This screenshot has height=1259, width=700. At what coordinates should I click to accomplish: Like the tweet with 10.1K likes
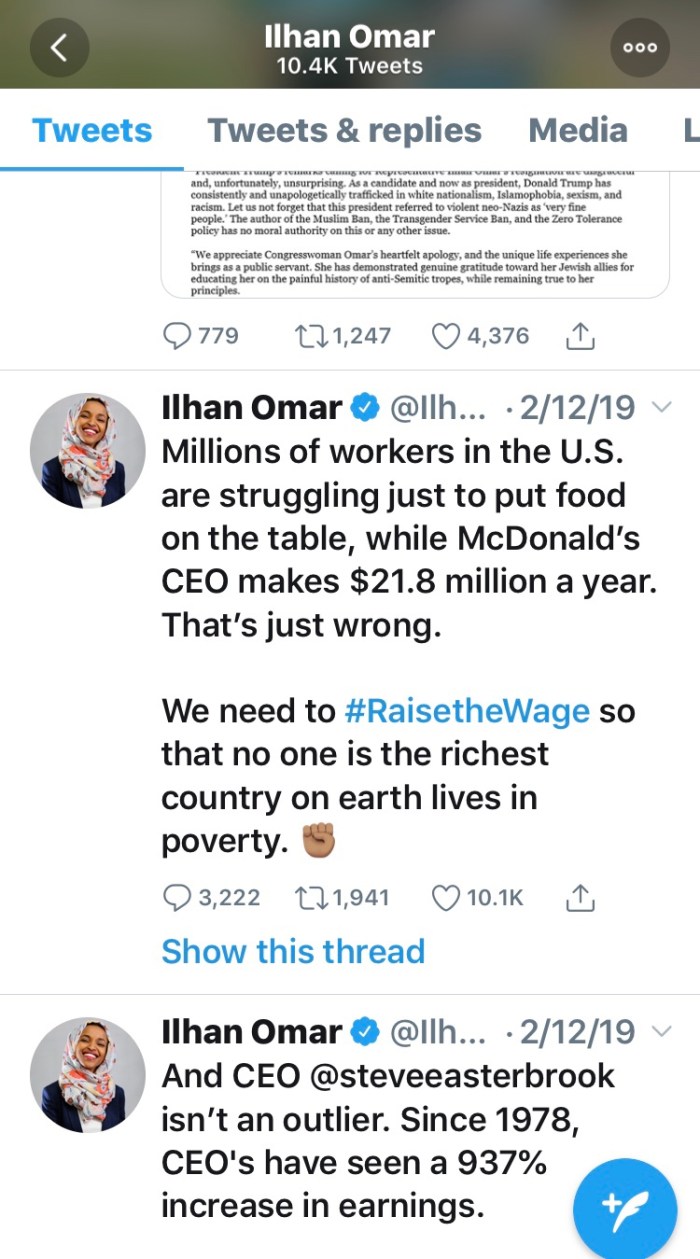[x=445, y=898]
